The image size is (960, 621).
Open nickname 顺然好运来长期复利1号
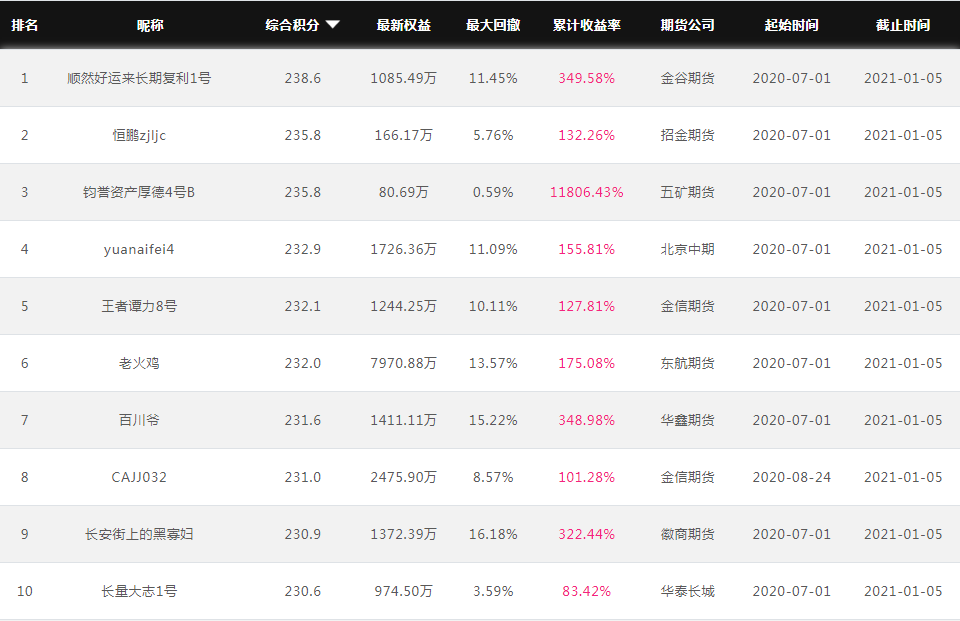(139, 78)
